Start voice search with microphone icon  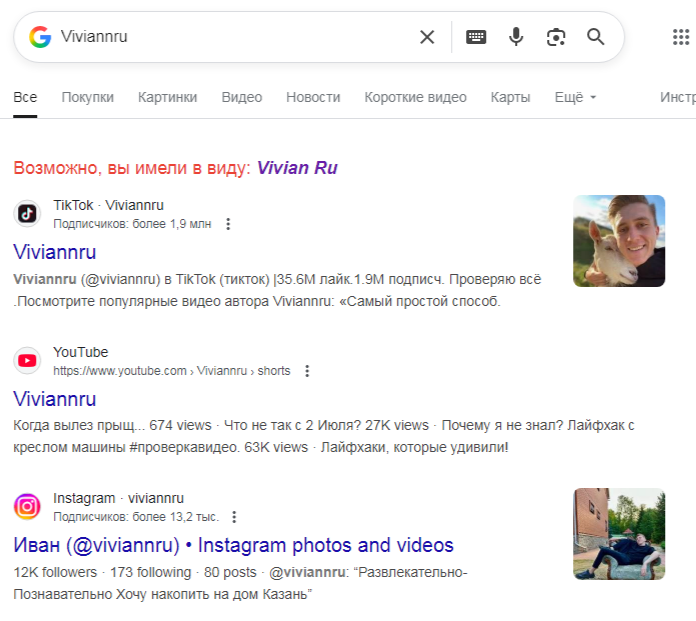[x=516, y=37]
